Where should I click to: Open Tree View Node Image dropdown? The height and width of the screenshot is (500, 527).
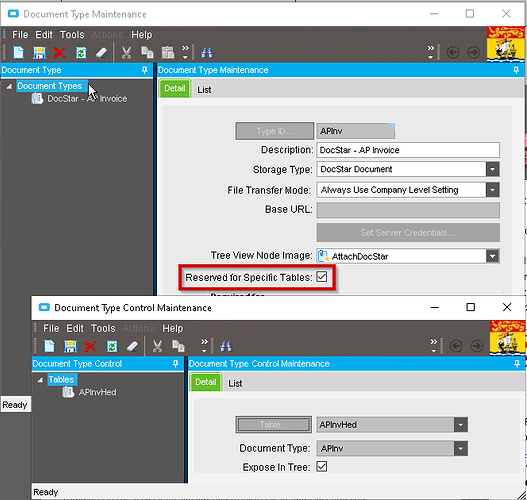coord(492,256)
